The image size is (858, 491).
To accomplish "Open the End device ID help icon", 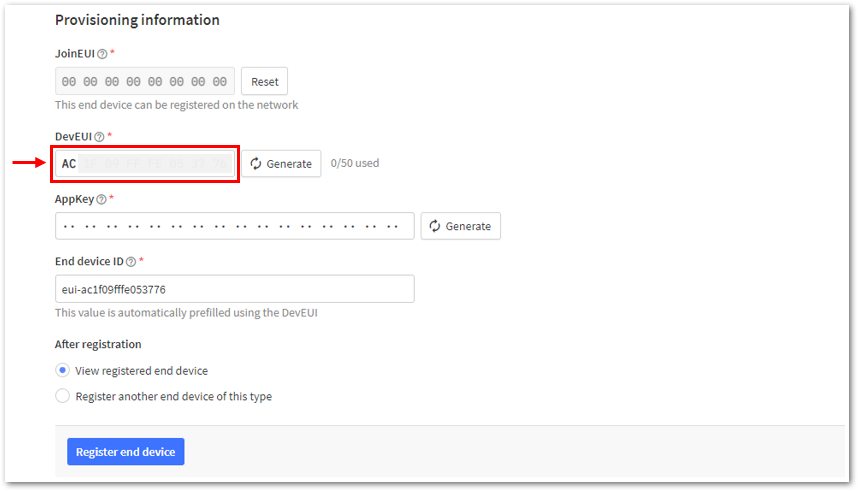I will [x=131, y=262].
